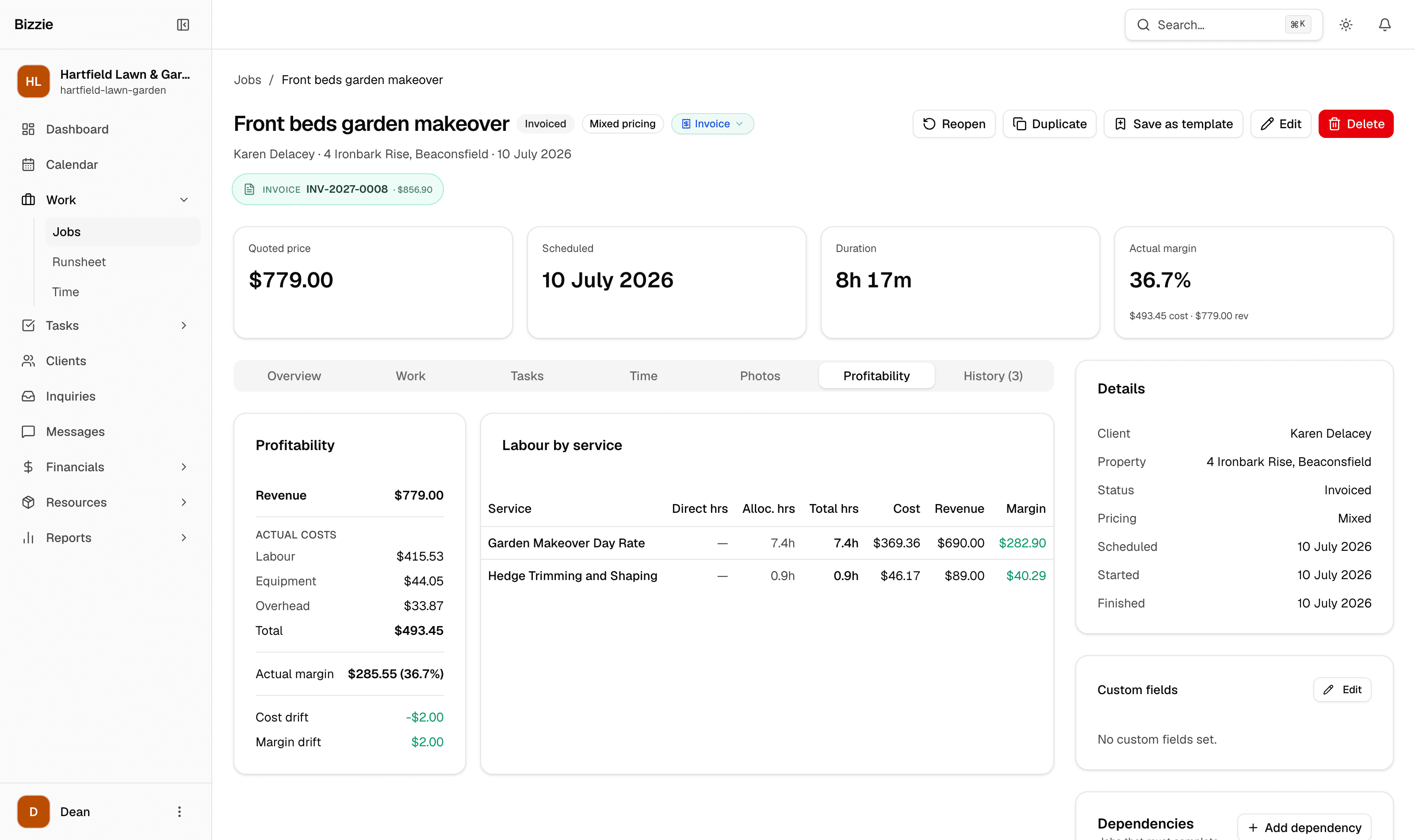Click Save as template
The width and height of the screenshot is (1415, 840).
(1173, 124)
